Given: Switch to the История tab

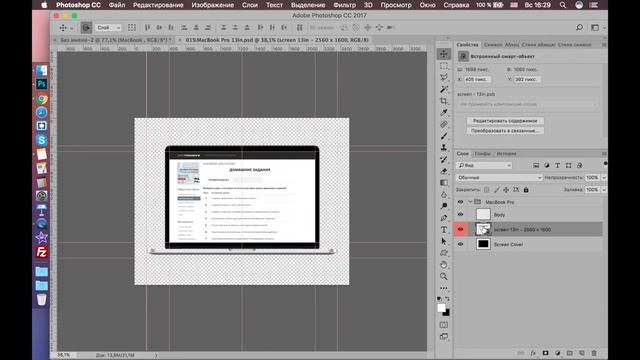Looking at the screenshot, I should tap(507, 153).
